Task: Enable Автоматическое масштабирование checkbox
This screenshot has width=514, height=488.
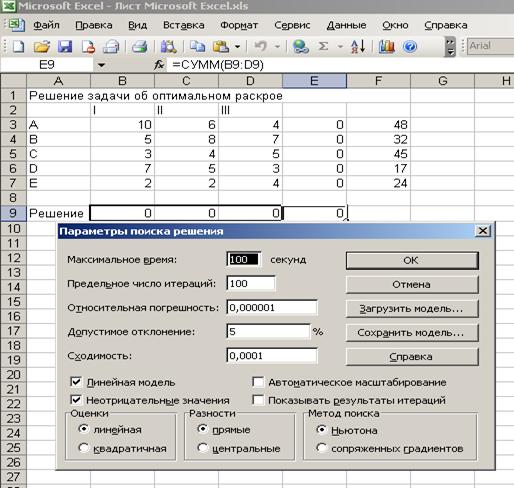Action: 258,382
